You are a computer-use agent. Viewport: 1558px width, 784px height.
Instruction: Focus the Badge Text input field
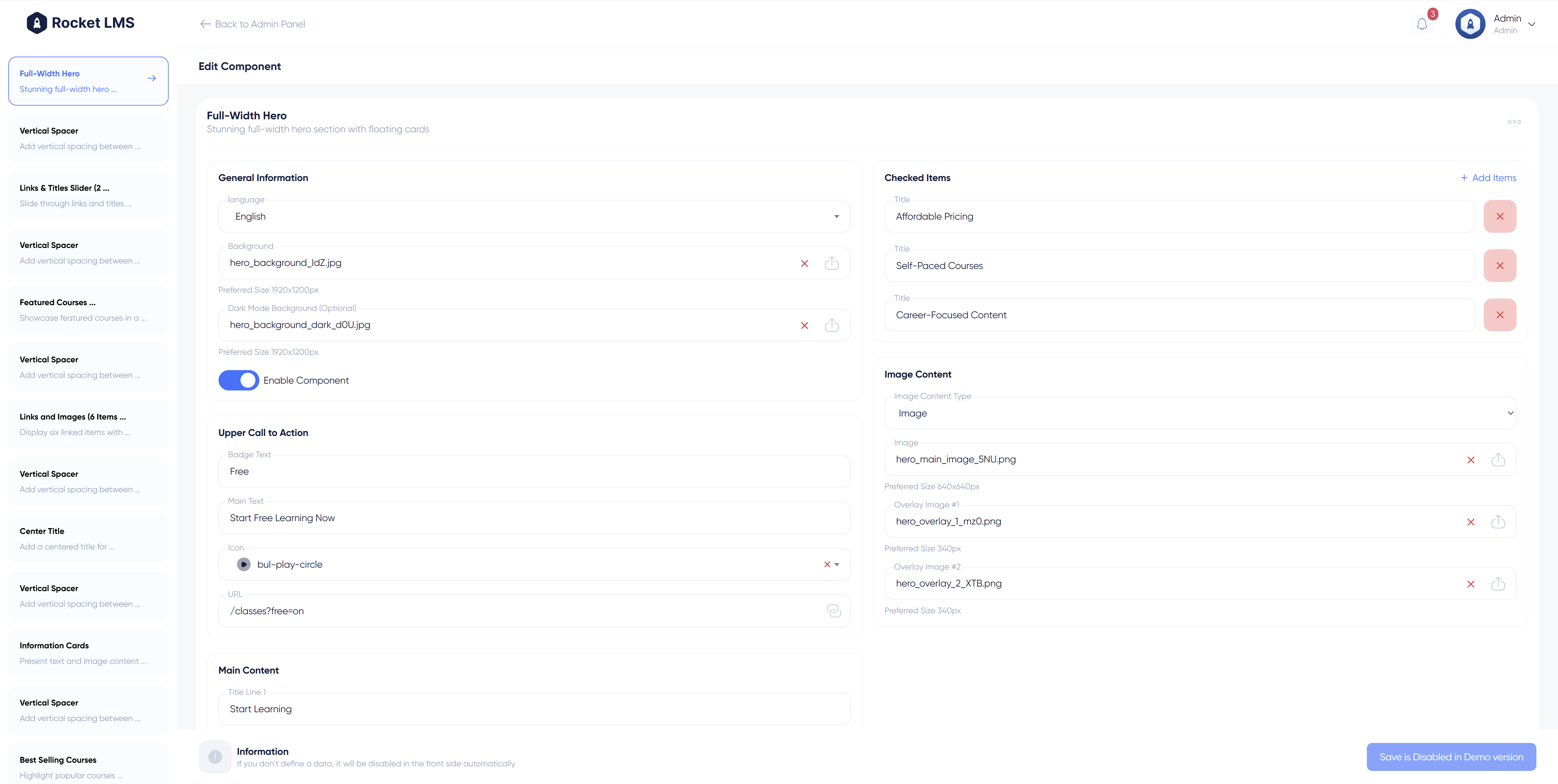click(x=534, y=472)
